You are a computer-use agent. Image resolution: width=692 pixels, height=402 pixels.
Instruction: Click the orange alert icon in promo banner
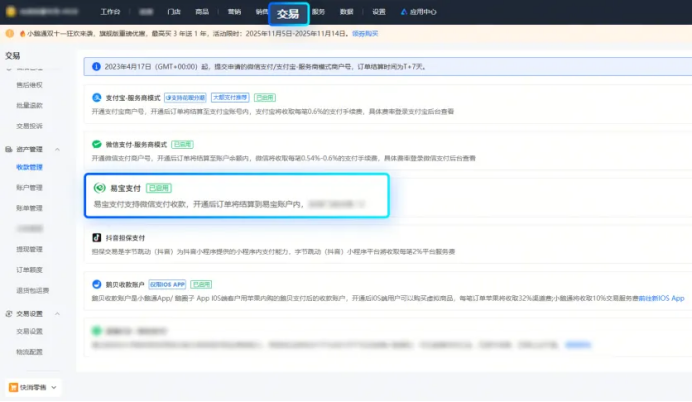10,34
